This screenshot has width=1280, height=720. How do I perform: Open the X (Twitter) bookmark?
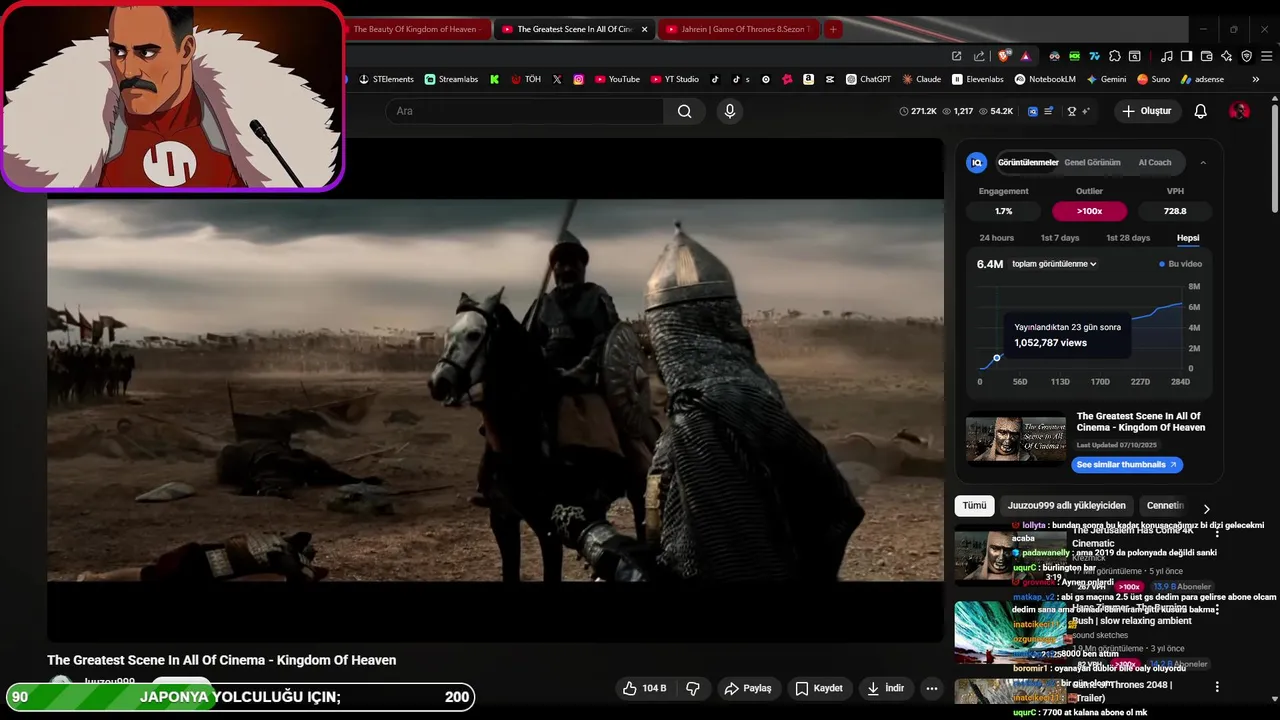click(557, 79)
